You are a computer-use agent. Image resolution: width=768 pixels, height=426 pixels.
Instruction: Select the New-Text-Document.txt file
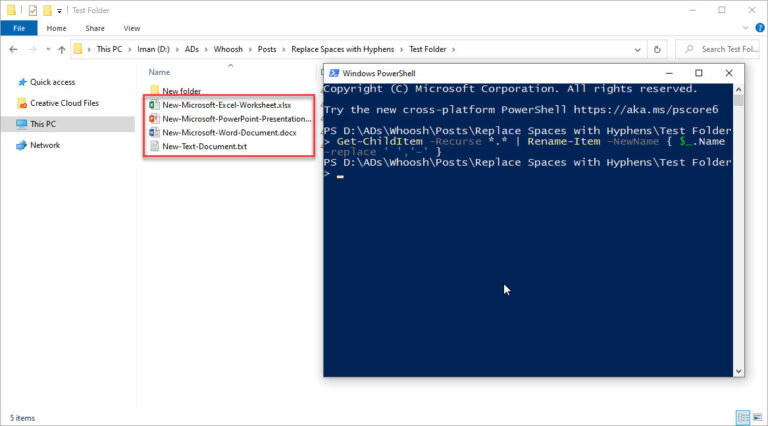pos(204,146)
